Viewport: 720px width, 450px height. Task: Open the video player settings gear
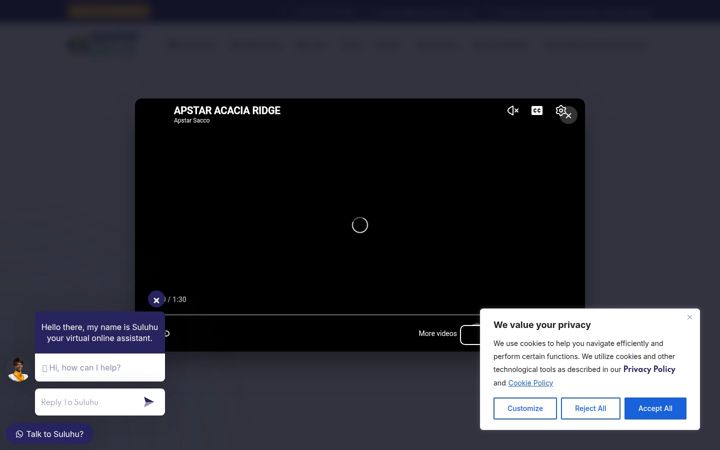(560, 110)
